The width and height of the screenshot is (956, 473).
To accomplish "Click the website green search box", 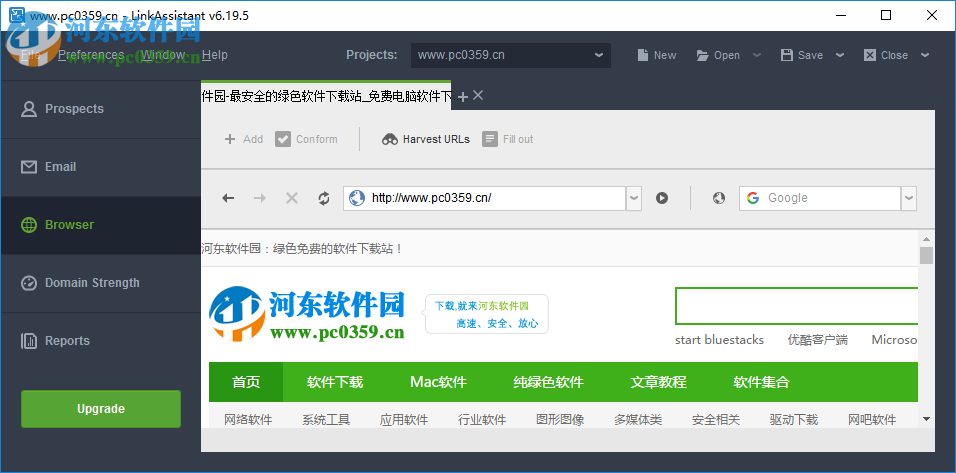I will tap(796, 306).
